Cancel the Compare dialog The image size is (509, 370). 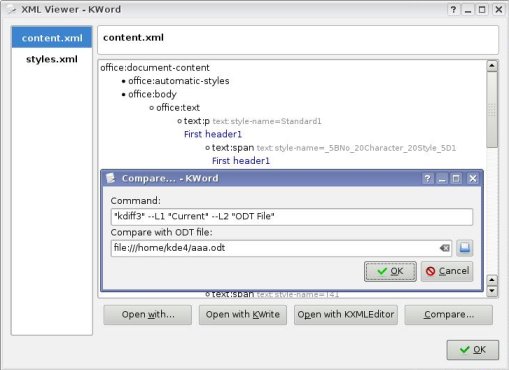447,271
